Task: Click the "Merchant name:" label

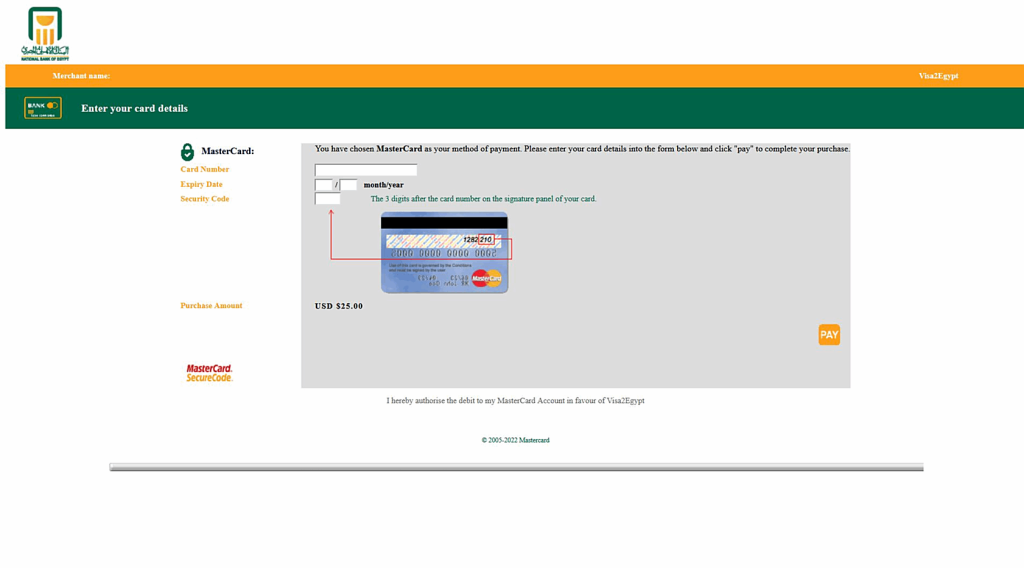Action: tap(81, 76)
